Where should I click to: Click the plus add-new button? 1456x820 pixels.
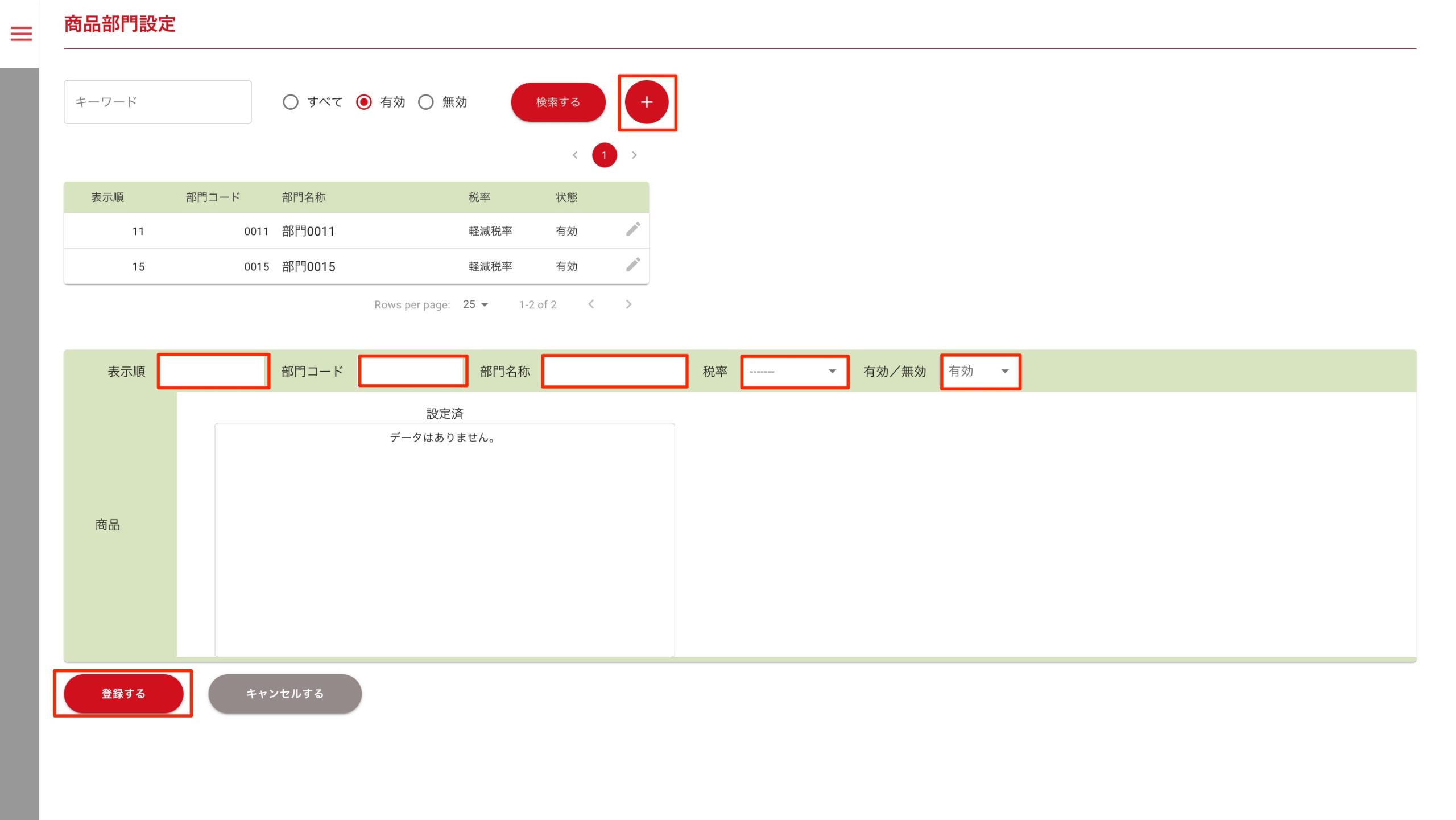point(646,102)
